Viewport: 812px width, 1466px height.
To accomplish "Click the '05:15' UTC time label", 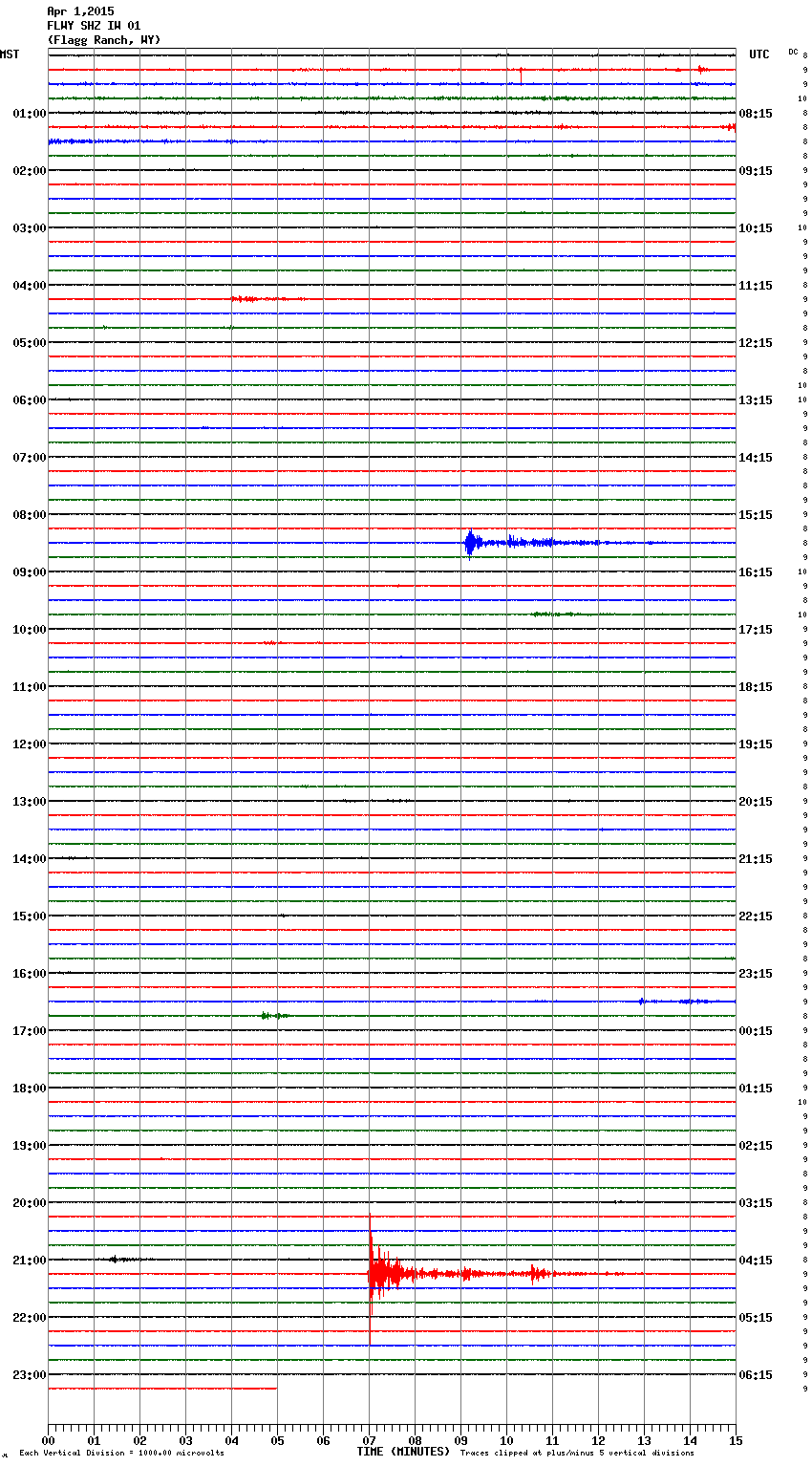I will (x=756, y=1318).
